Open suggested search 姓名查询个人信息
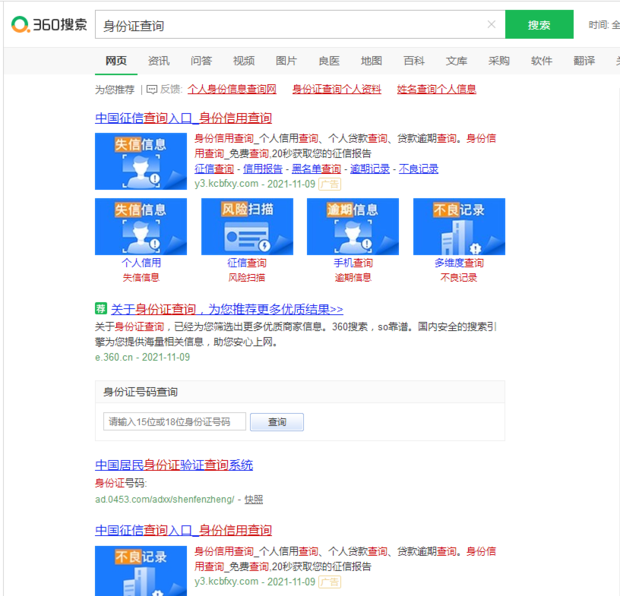Viewport: 620px width, 596px height. click(x=437, y=89)
